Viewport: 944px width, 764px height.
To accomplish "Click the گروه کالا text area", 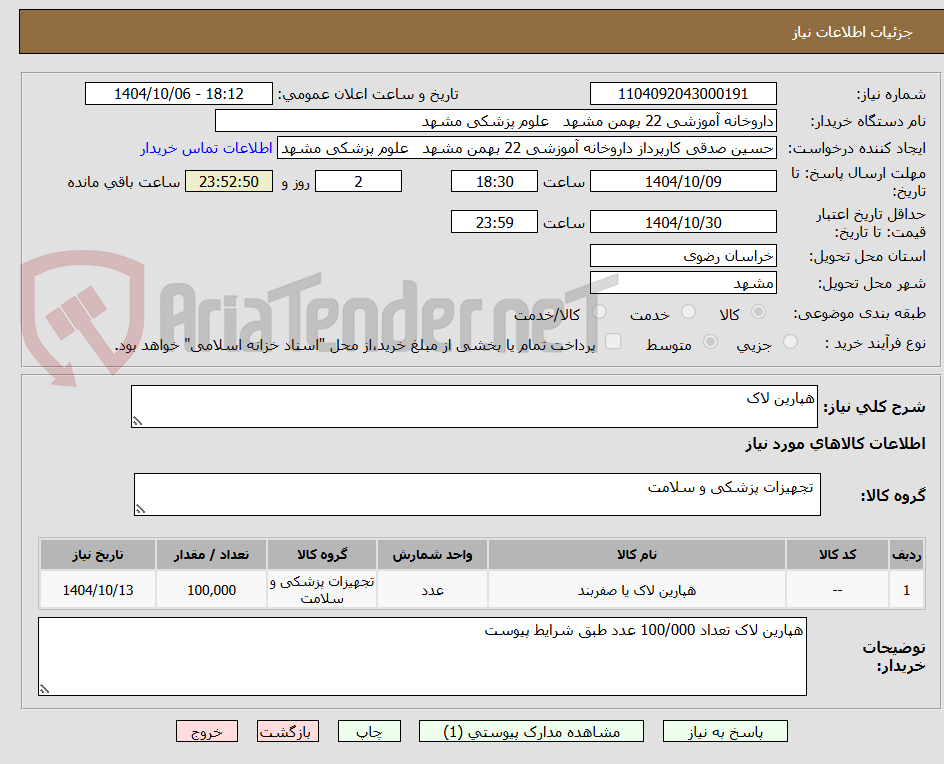I will click(476, 493).
